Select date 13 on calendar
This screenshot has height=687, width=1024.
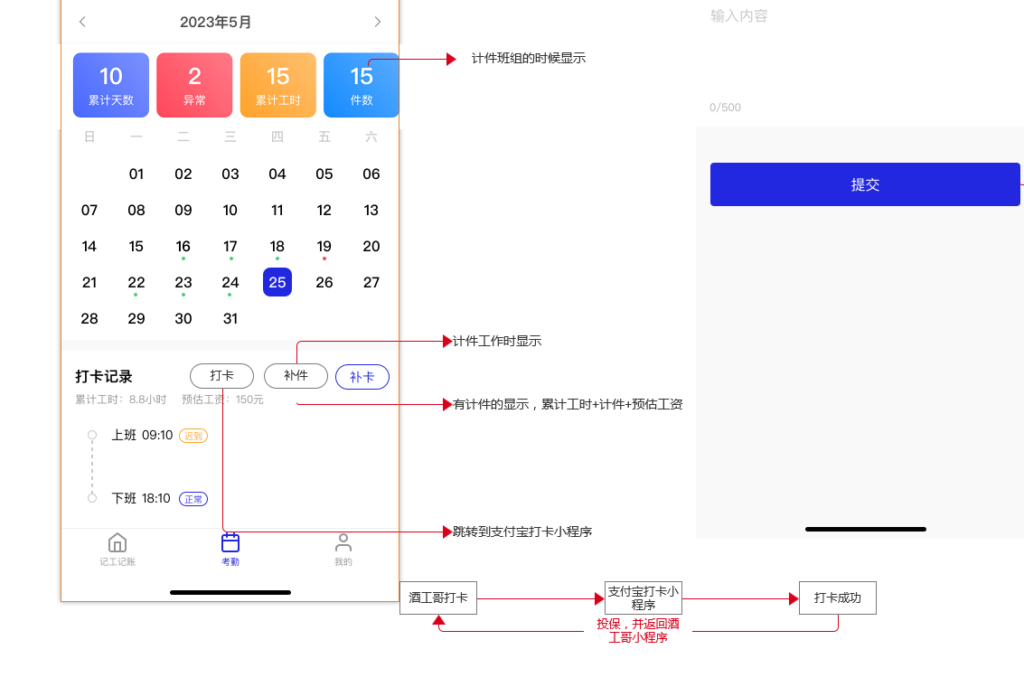[x=372, y=210]
